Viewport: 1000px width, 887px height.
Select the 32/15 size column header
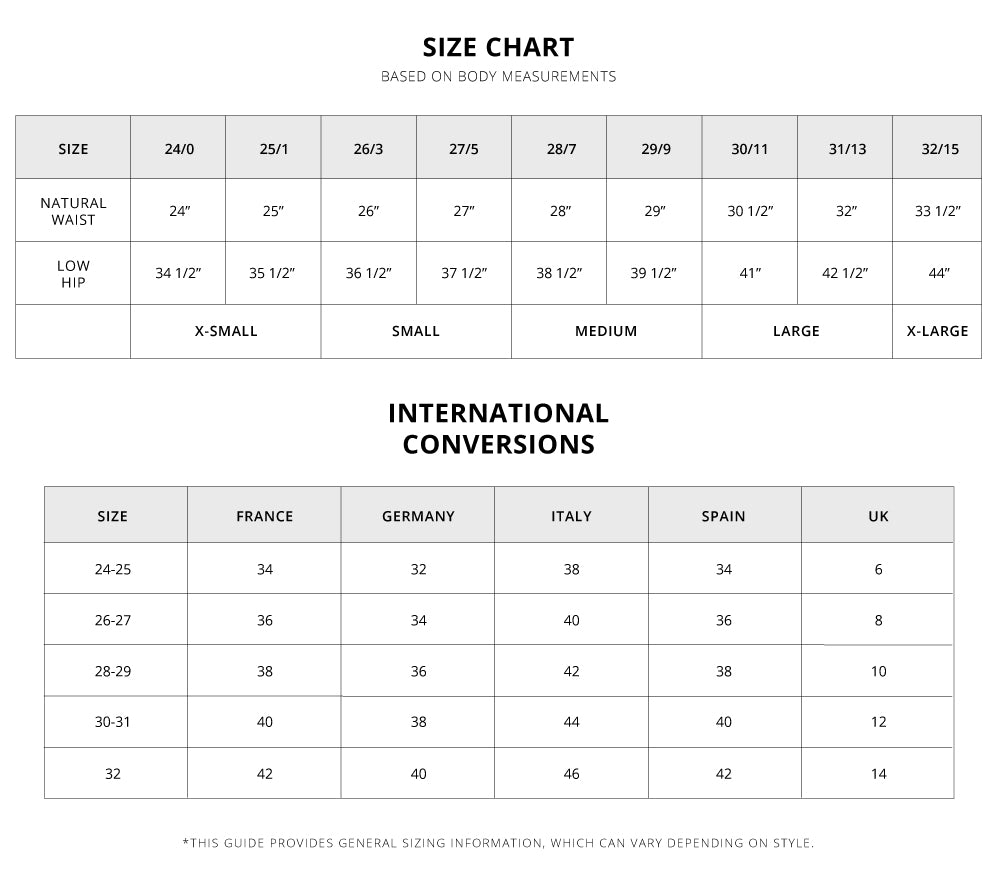[939, 149]
